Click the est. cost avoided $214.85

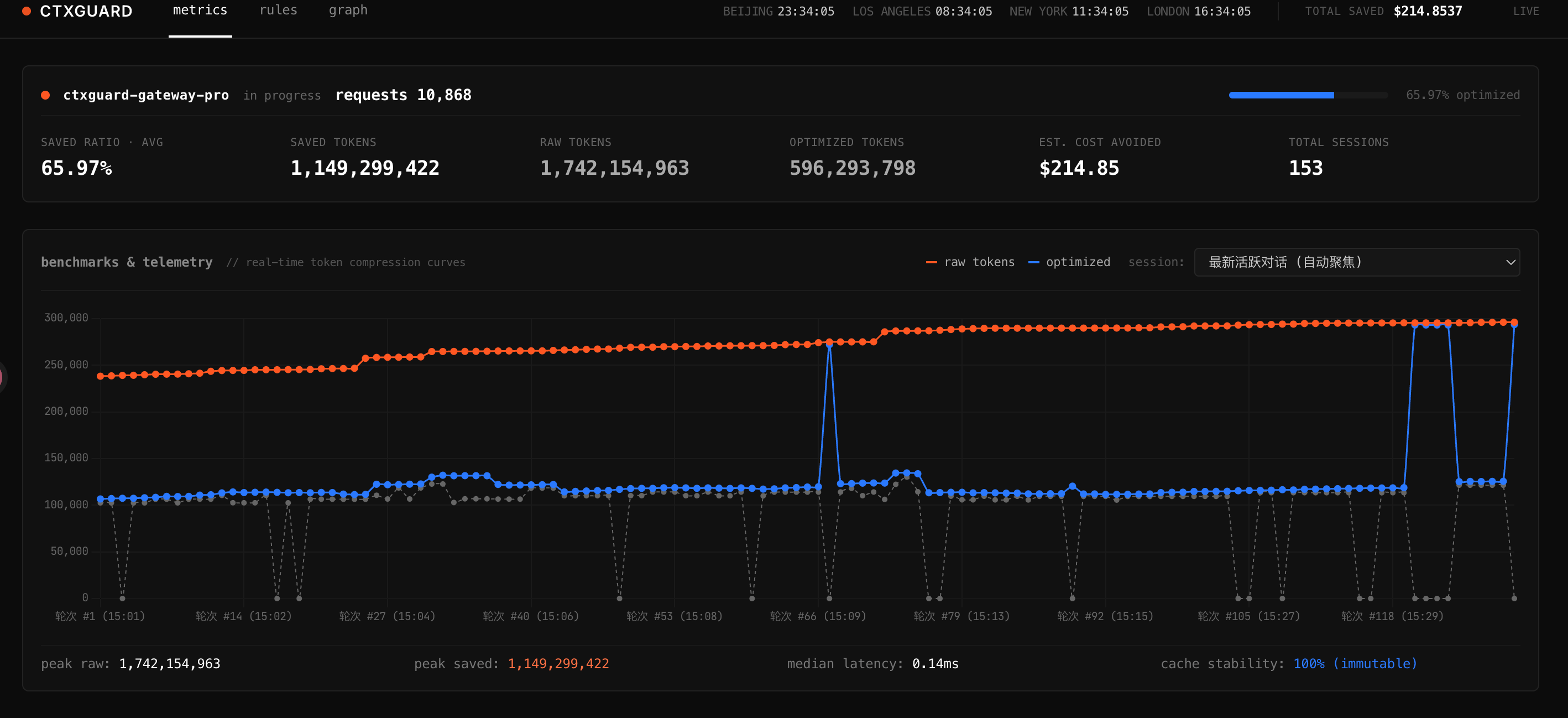1079,168
